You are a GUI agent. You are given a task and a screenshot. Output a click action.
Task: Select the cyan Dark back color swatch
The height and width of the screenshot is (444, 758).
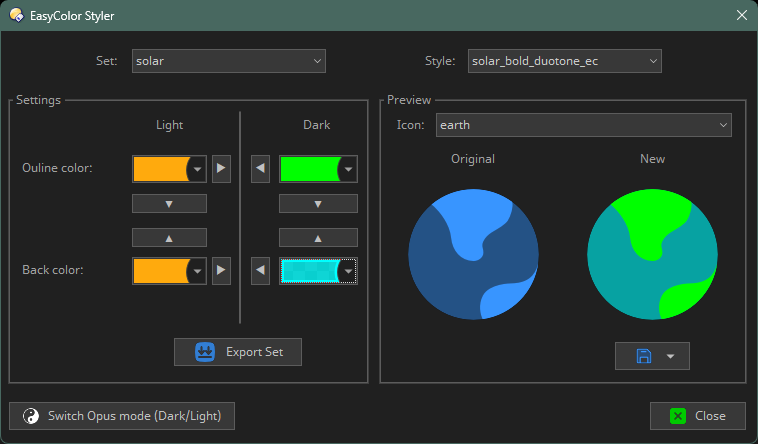(310, 270)
